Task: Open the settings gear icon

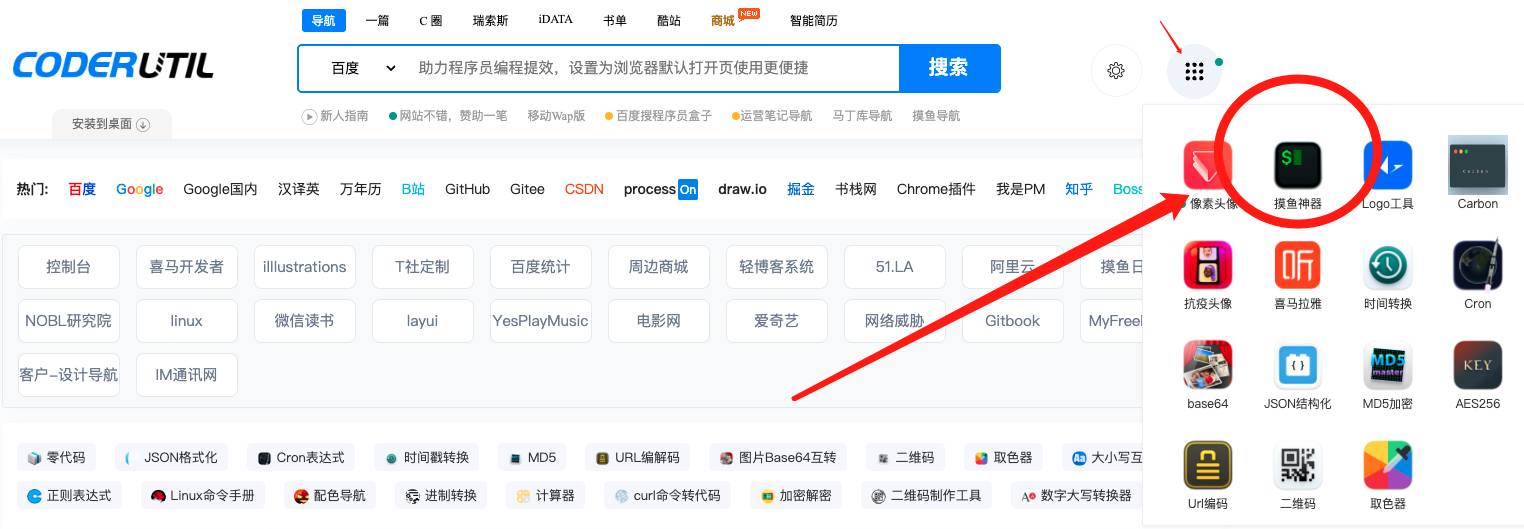Action: click(1116, 71)
